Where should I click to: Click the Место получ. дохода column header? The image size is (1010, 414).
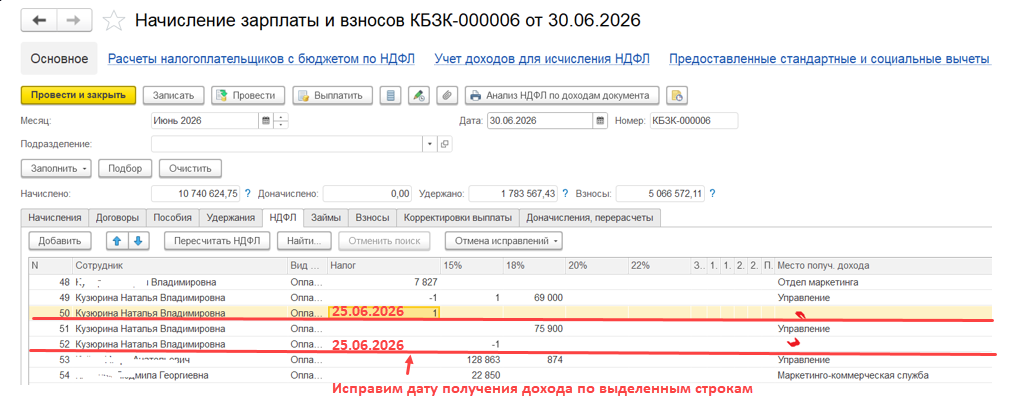(x=882, y=265)
